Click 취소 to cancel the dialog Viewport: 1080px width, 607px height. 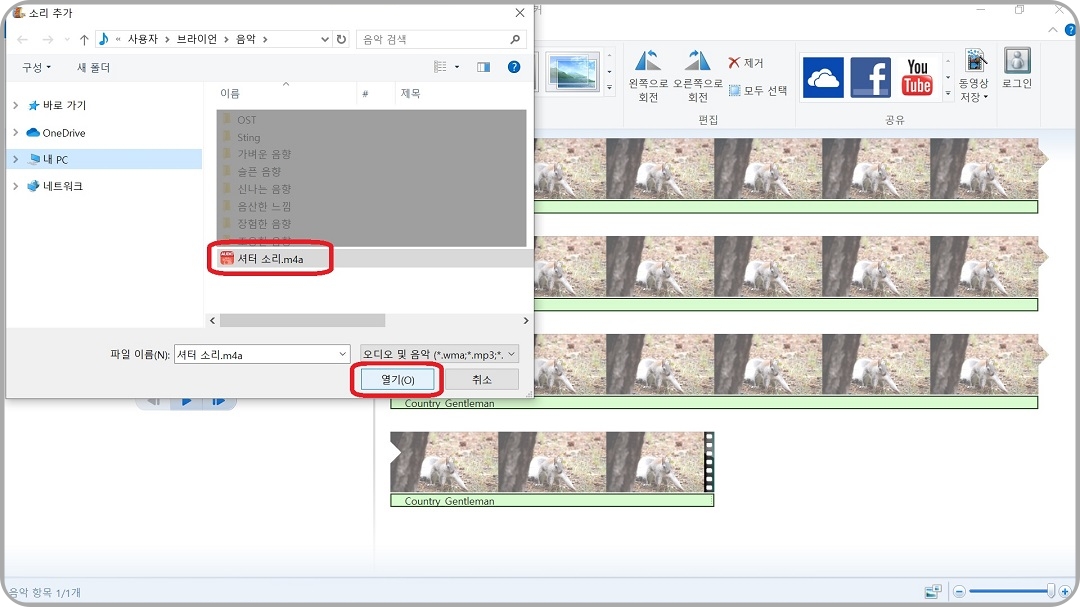481,378
